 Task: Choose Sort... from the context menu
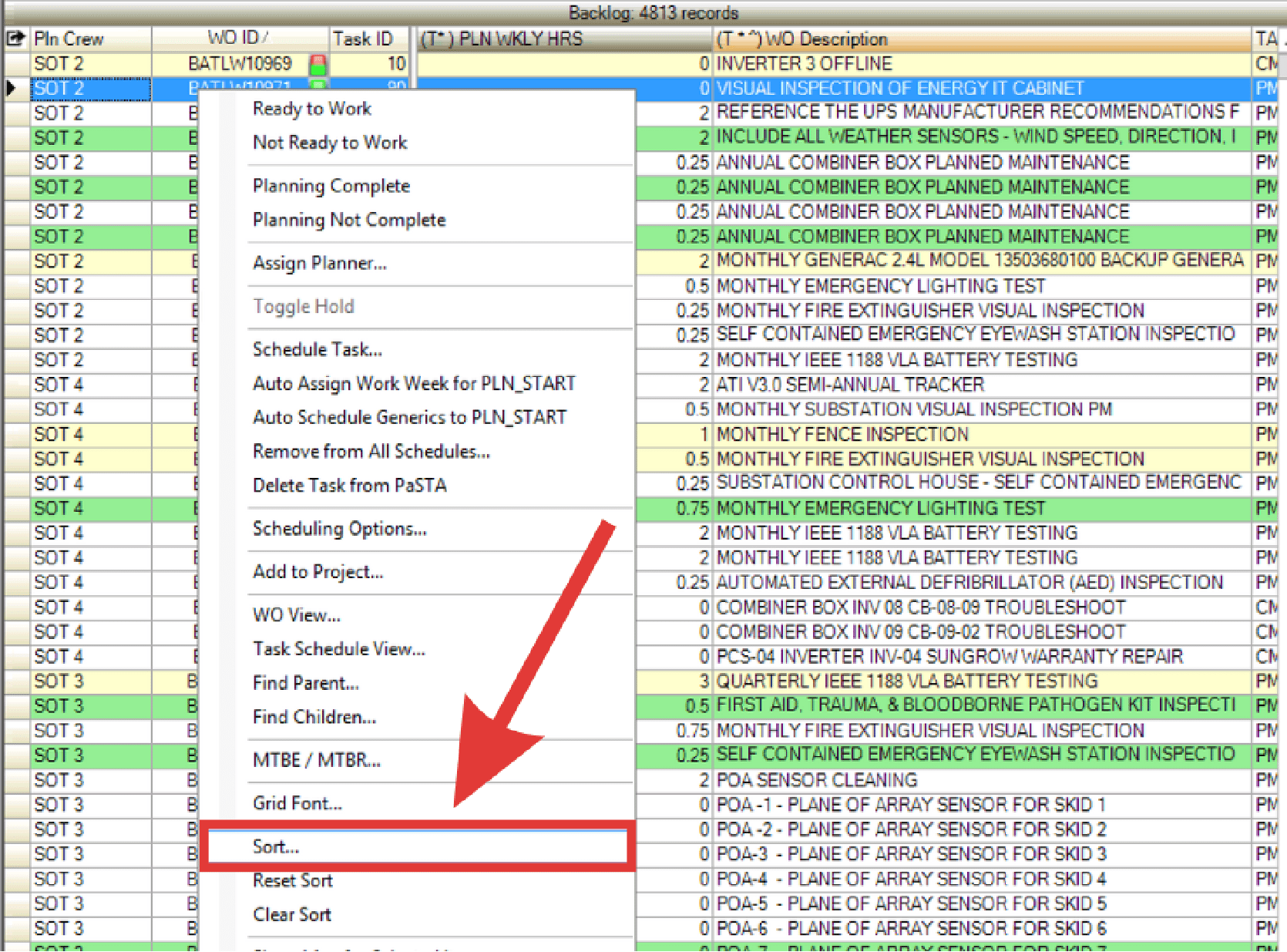[276, 846]
